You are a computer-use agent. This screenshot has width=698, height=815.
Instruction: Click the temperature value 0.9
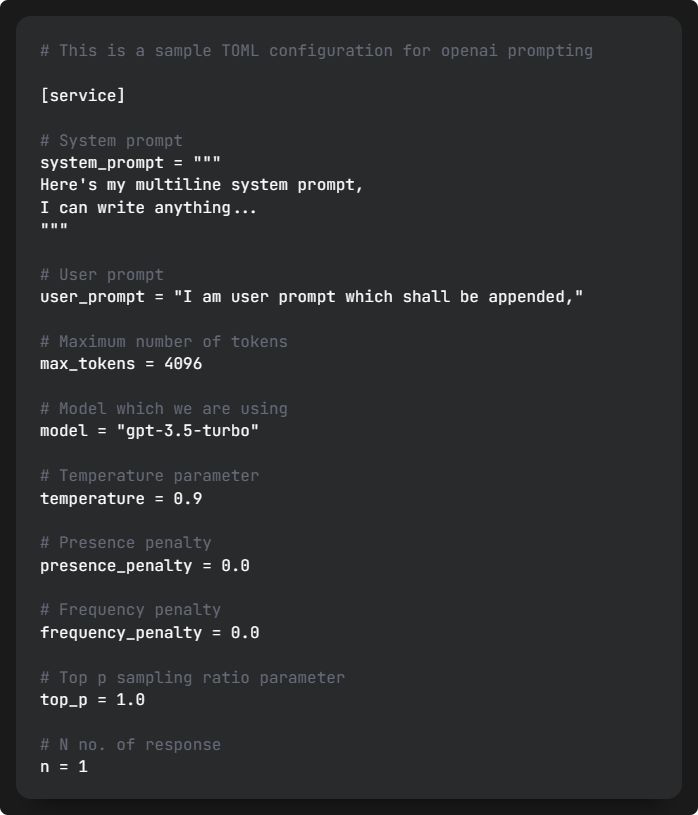pyautogui.click(x=188, y=498)
